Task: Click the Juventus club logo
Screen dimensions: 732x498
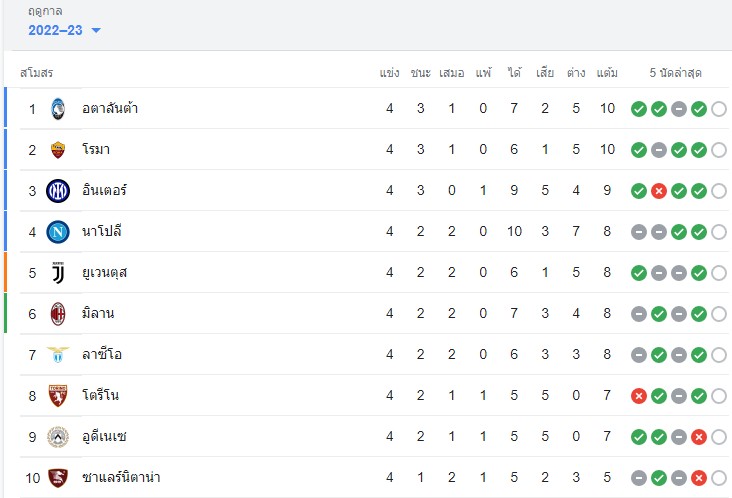Action: coord(58,273)
